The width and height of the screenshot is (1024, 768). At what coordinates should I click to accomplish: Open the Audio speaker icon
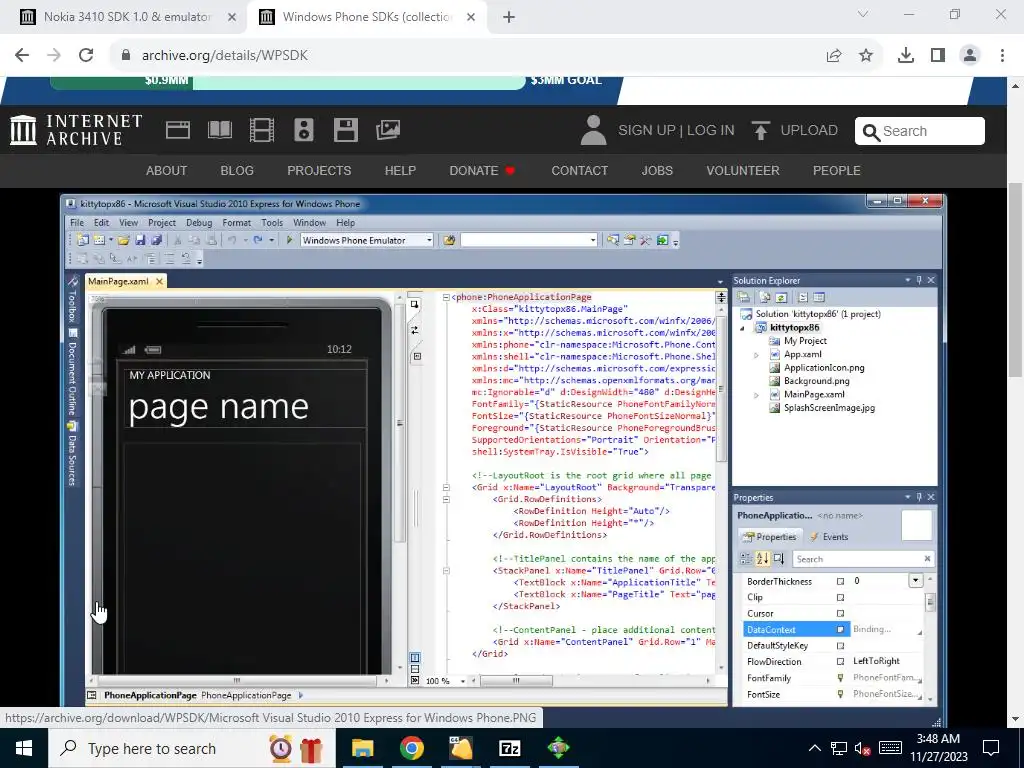(304, 130)
